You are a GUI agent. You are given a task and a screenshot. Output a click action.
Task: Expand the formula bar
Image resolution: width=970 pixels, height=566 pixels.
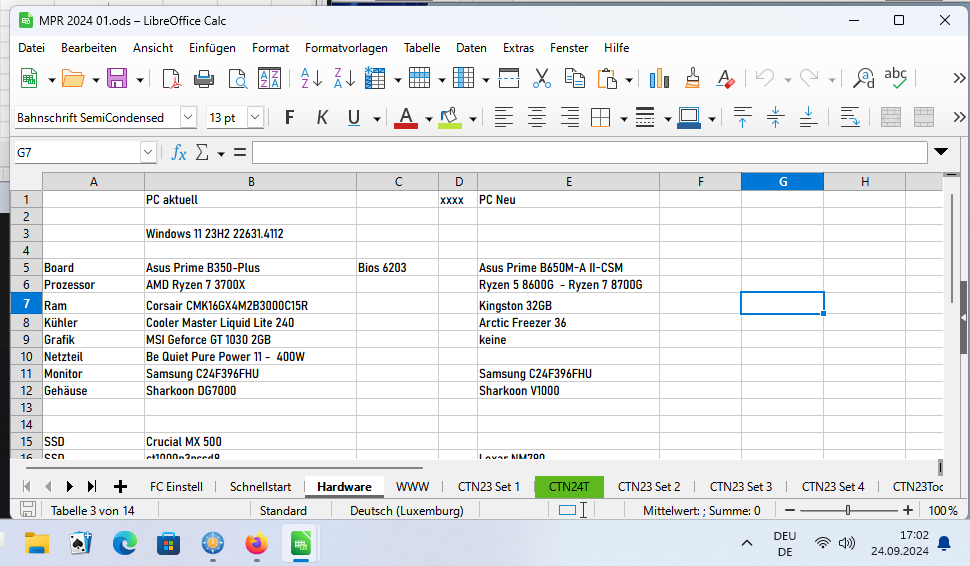(x=940, y=152)
